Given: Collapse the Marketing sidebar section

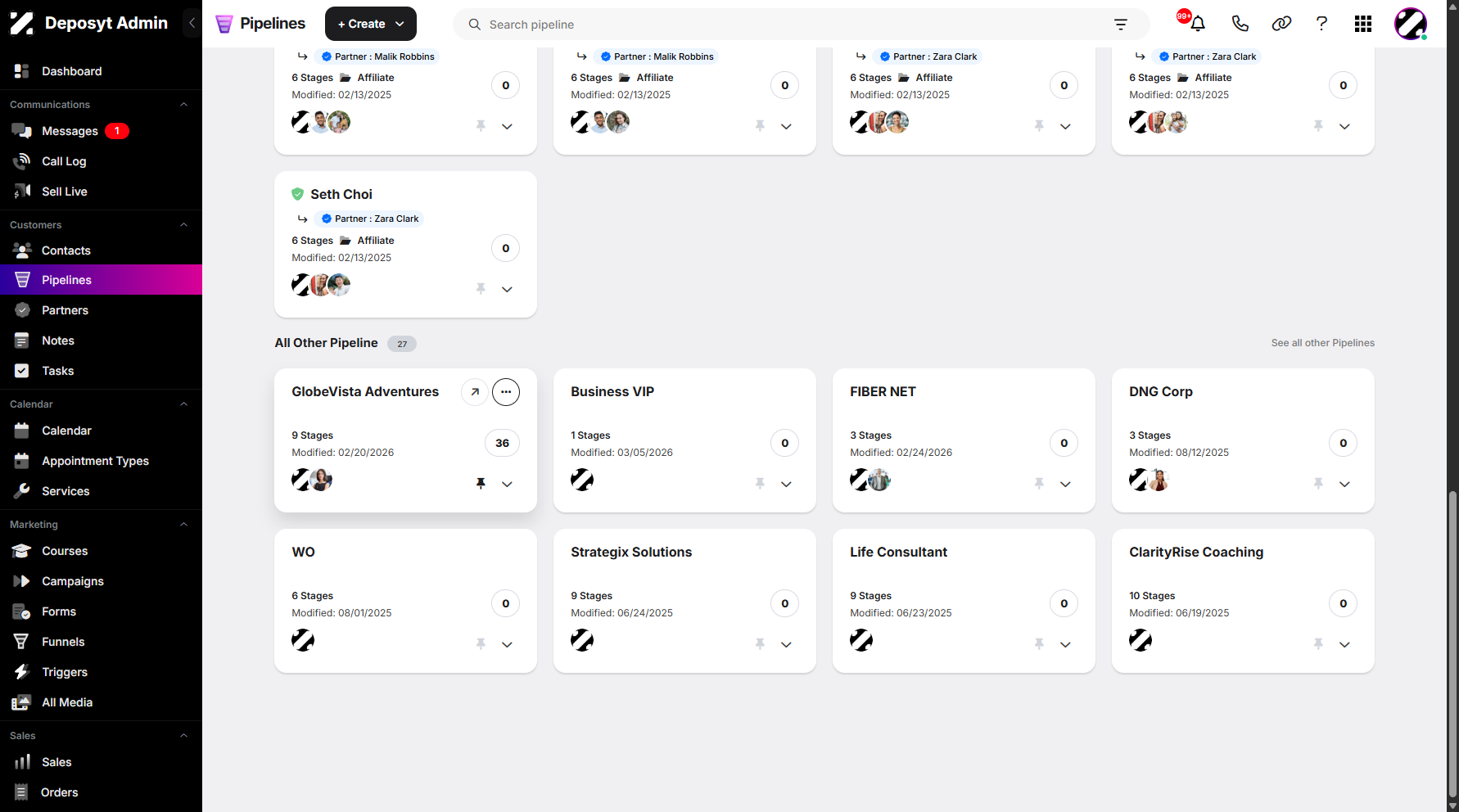Looking at the screenshot, I should coord(183,525).
